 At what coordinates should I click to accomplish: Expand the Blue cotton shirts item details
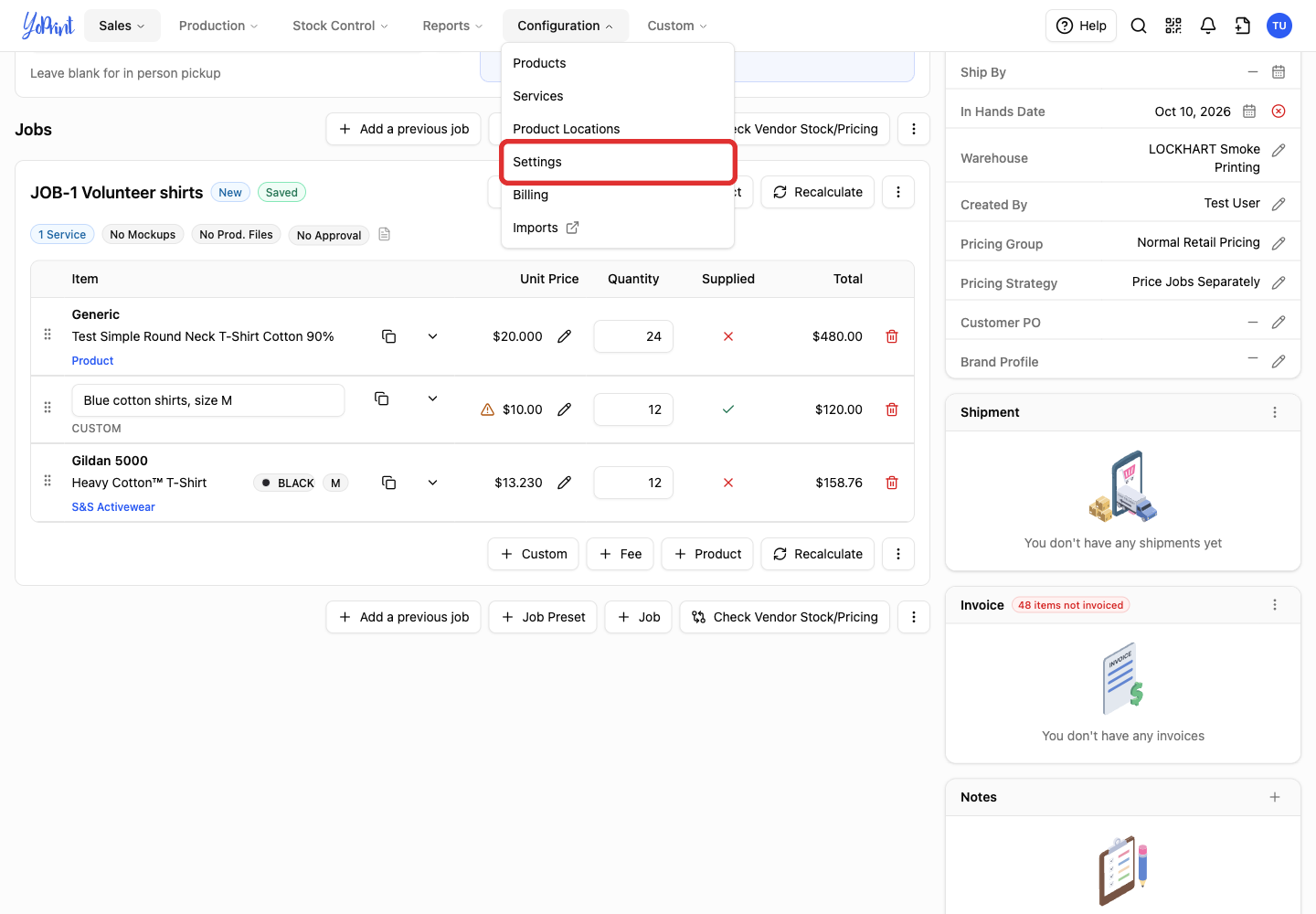point(433,399)
